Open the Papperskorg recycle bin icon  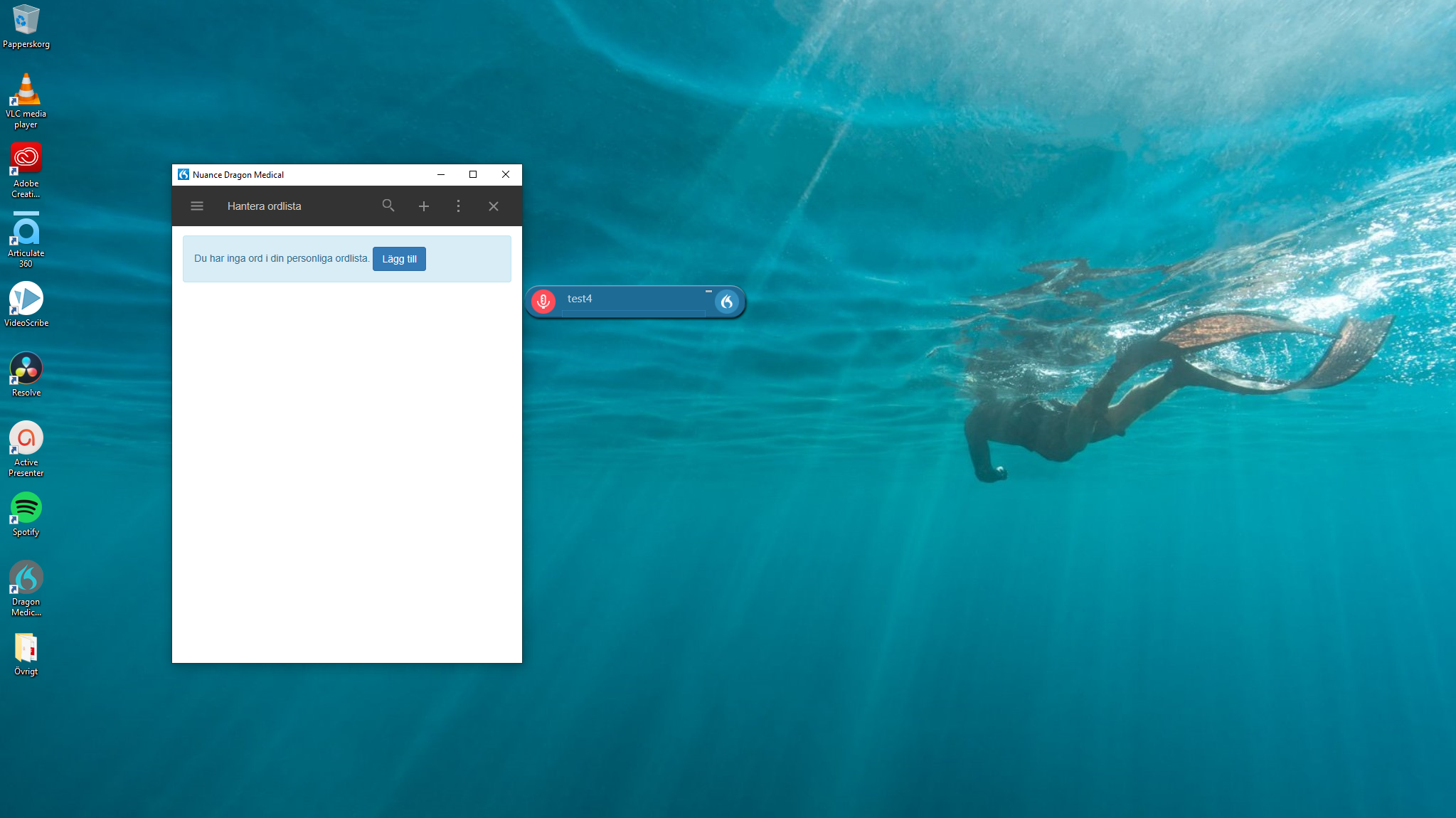(26, 21)
